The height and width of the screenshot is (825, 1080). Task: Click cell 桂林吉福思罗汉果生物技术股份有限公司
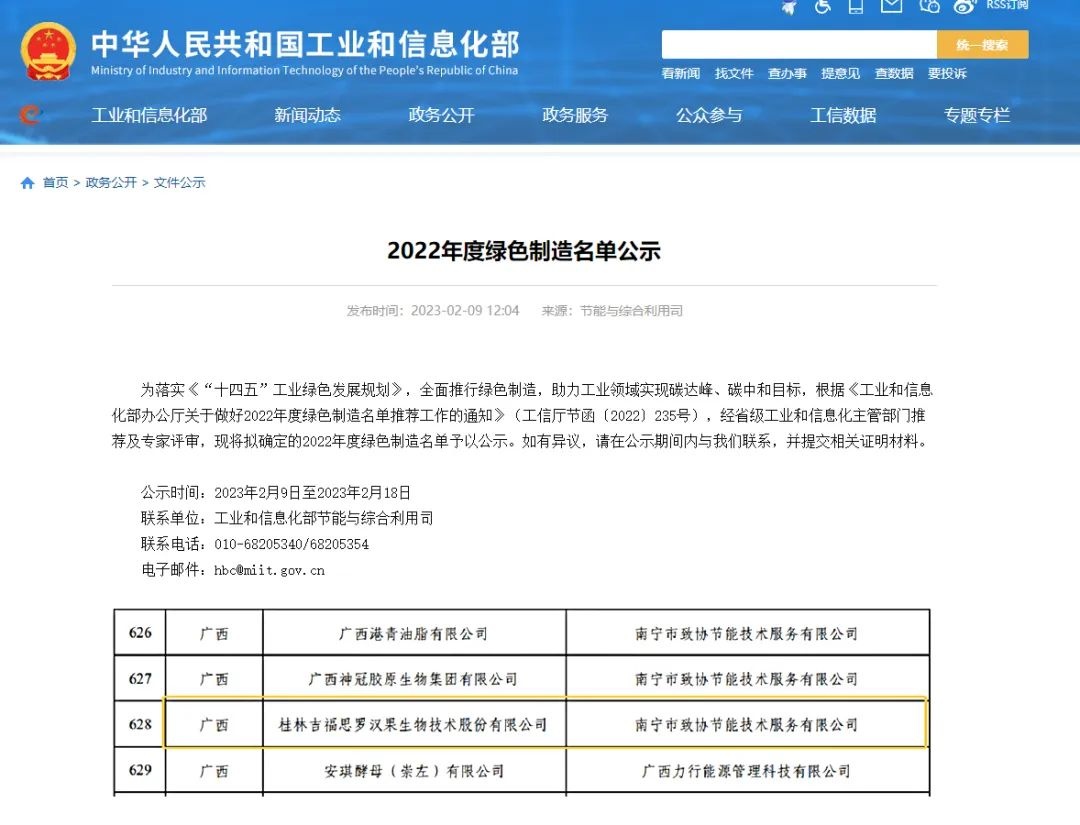coord(413,724)
